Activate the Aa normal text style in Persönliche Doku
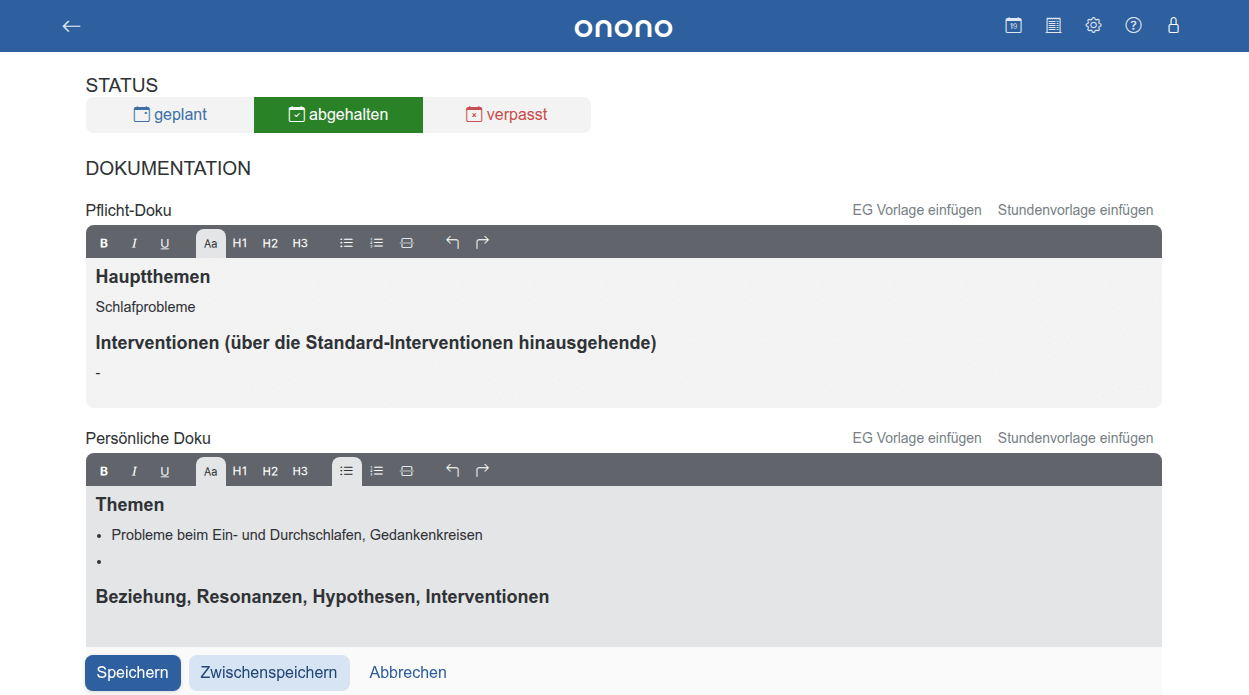 click(211, 470)
